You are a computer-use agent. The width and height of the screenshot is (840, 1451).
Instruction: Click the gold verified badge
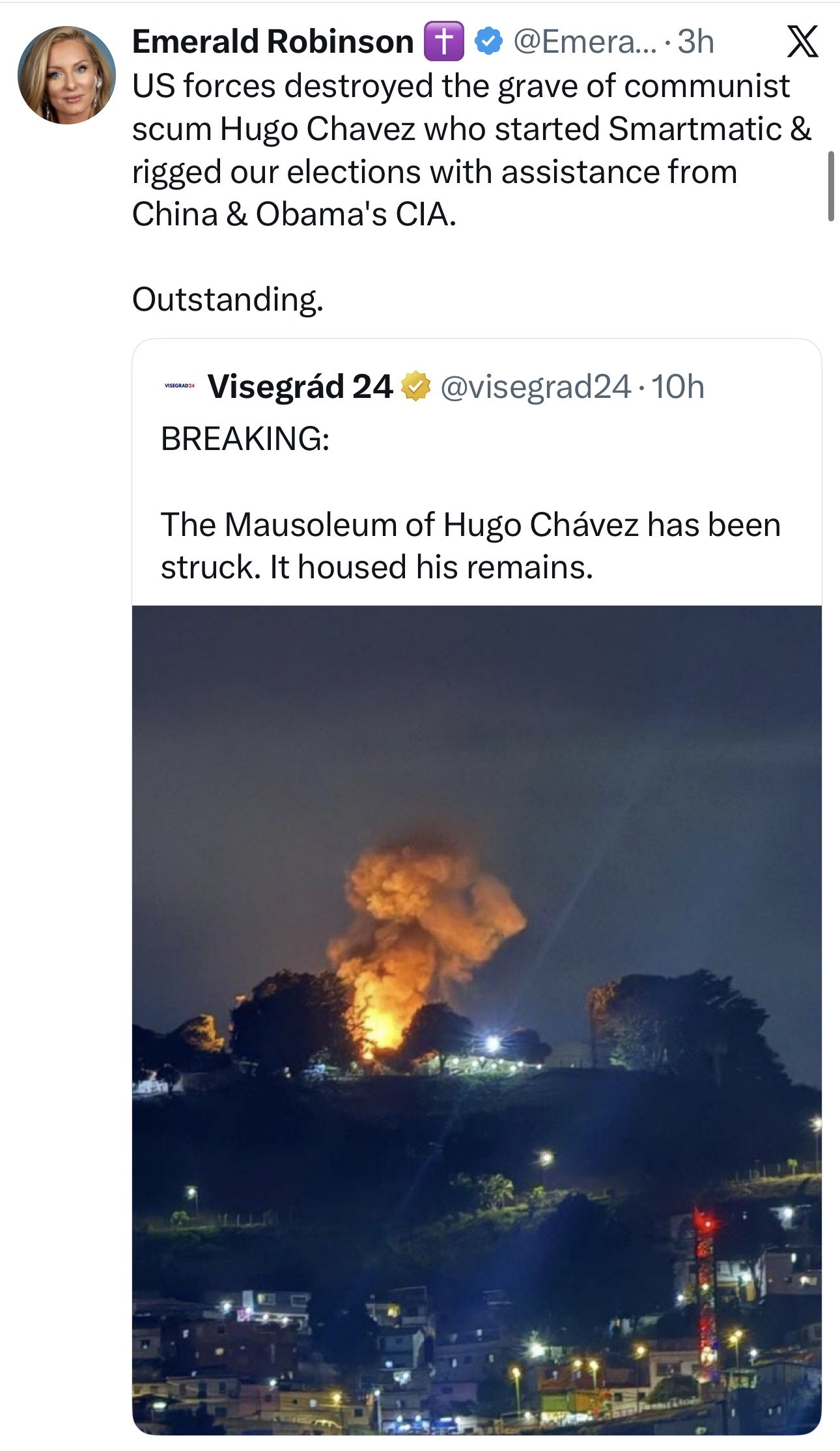coord(415,387)
